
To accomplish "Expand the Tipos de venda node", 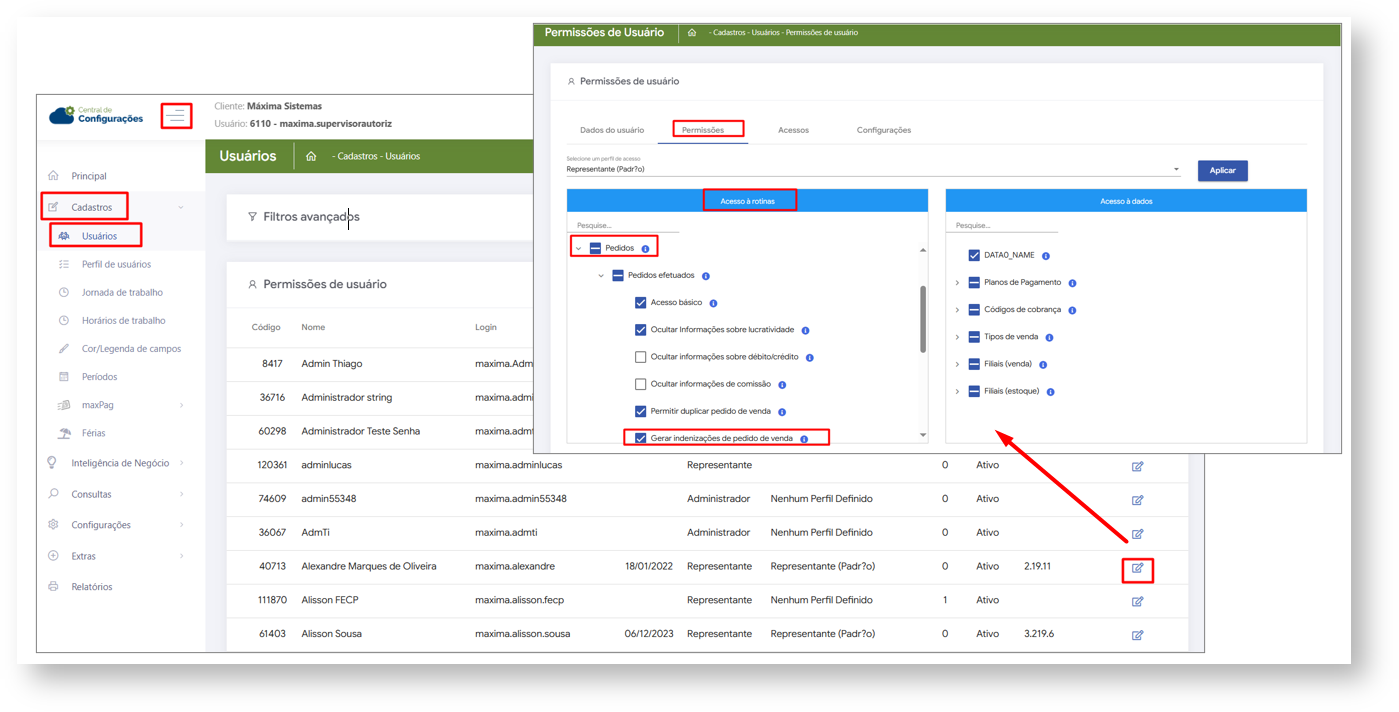I will pos(957,337).
